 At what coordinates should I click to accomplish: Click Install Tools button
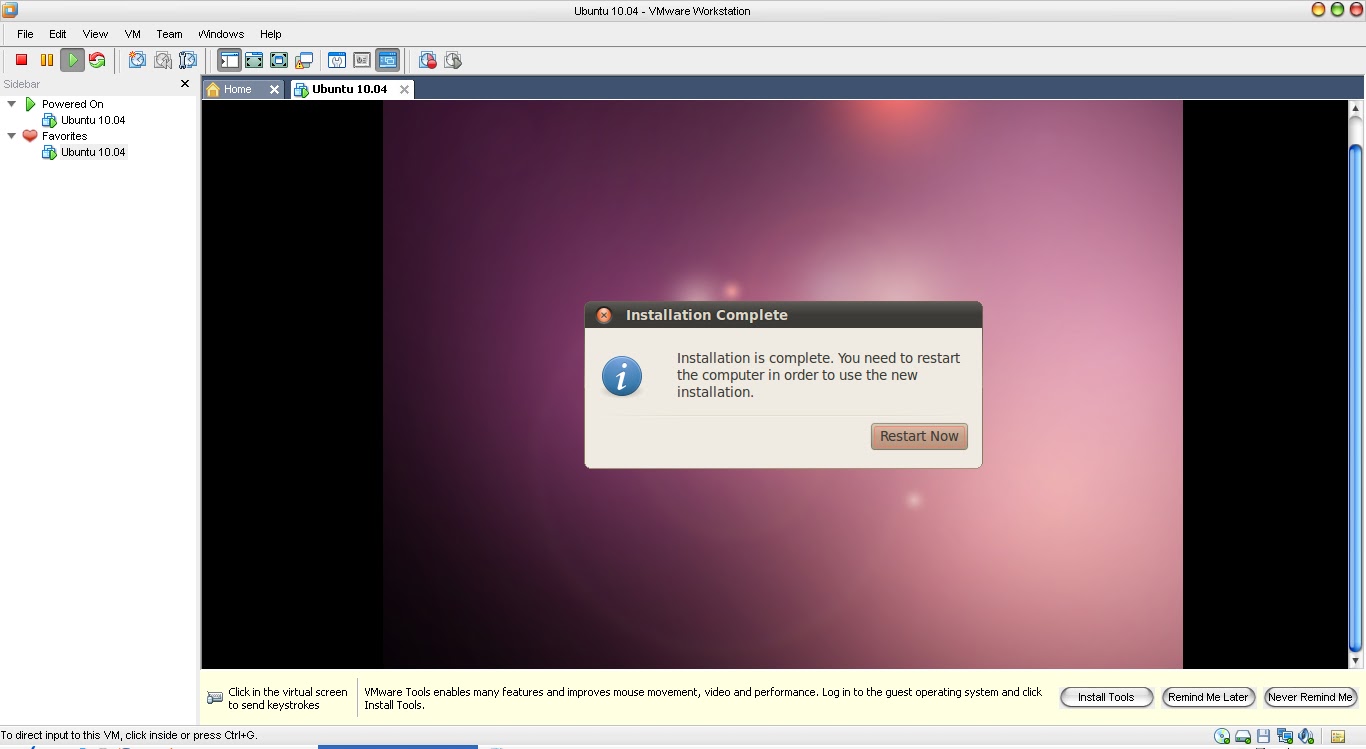[1106, 697]
